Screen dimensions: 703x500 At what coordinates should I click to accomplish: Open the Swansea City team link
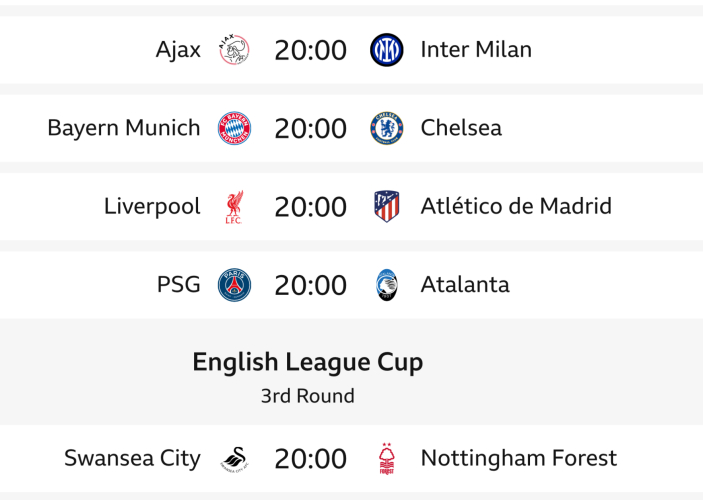tap(132, 459)
